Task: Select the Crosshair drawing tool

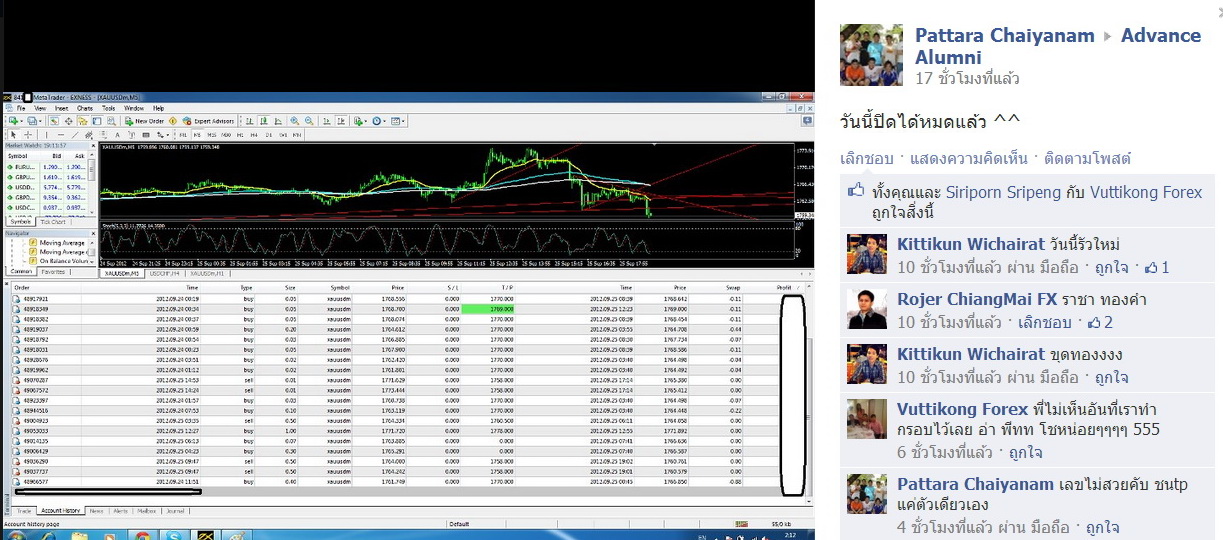Action: click(28, 134)
